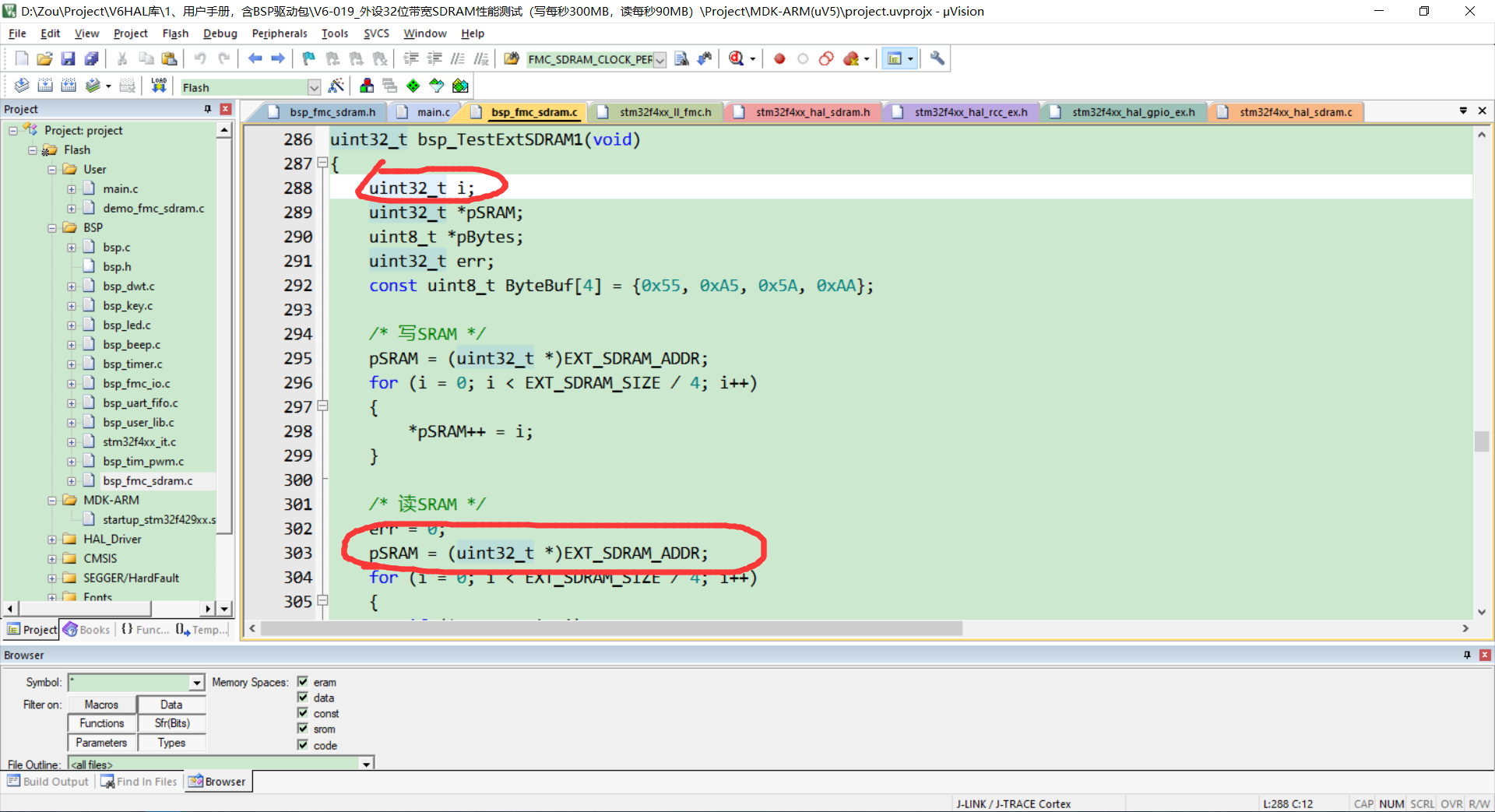
Task: Navigate backwards with blue left arrow
Action: tap(255, 58)
